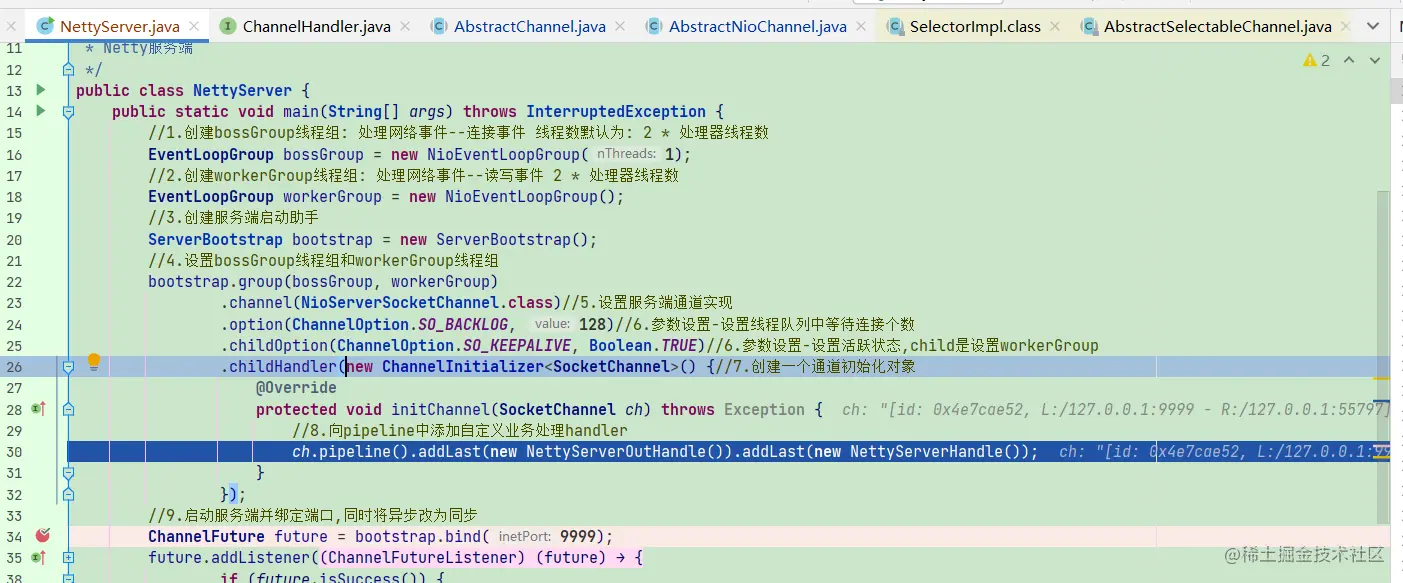Click the editor vertical scrollbar thumb
1403x583 pixels.
(1383, 356)
